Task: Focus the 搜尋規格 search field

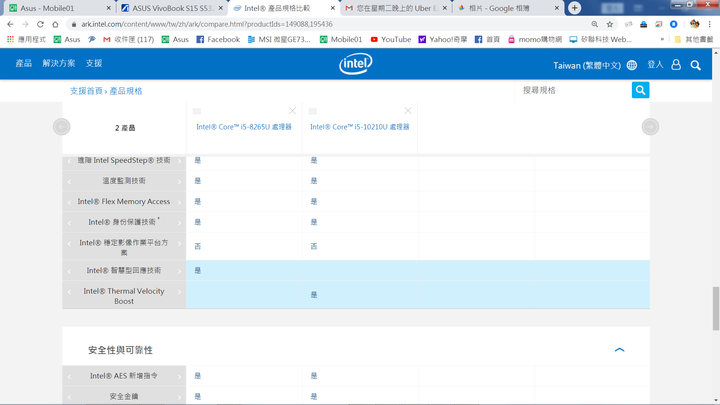Action: click(x=574, y=90)
